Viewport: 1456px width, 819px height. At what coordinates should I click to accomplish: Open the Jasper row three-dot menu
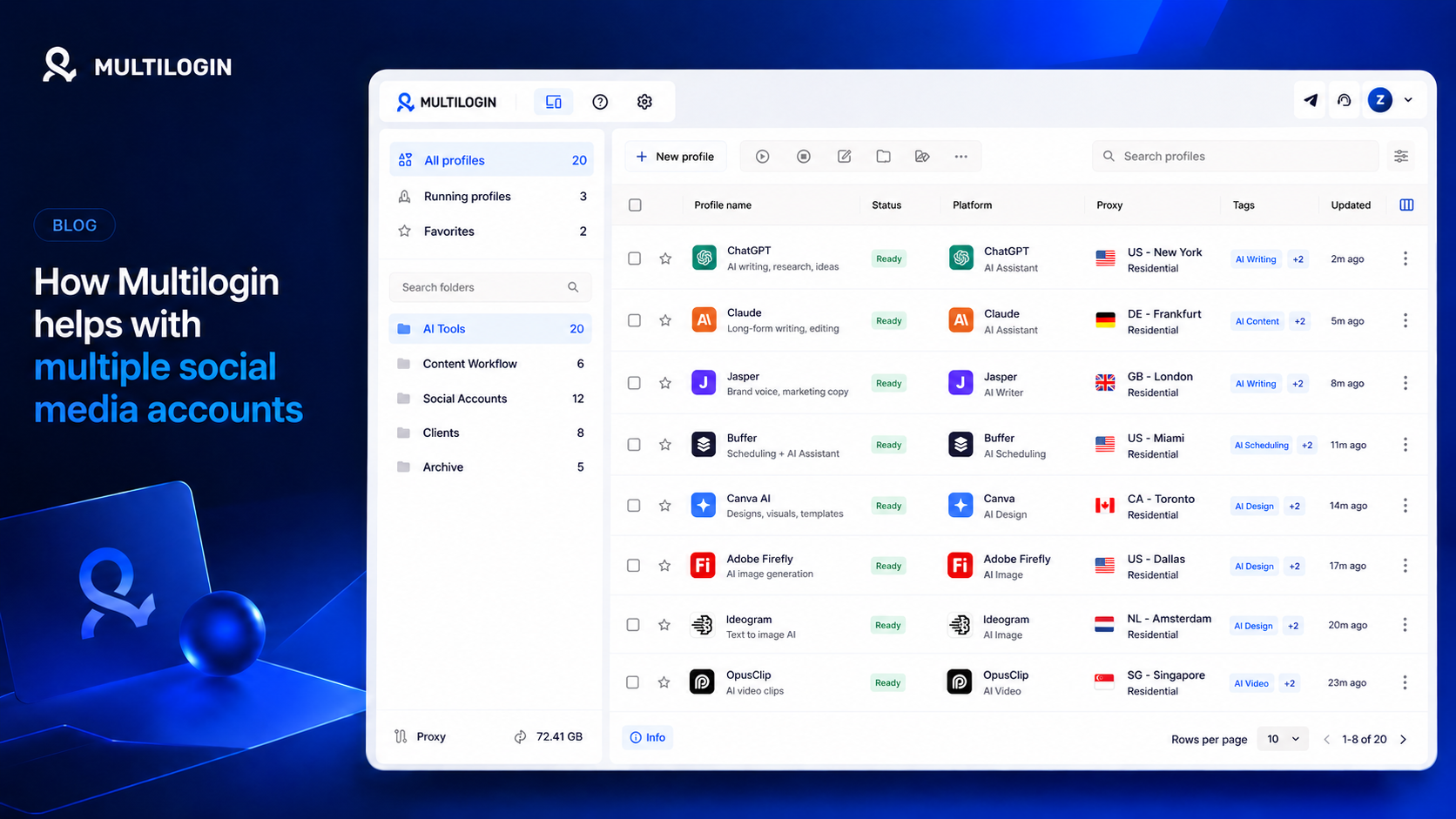(x=1405, y=383)
